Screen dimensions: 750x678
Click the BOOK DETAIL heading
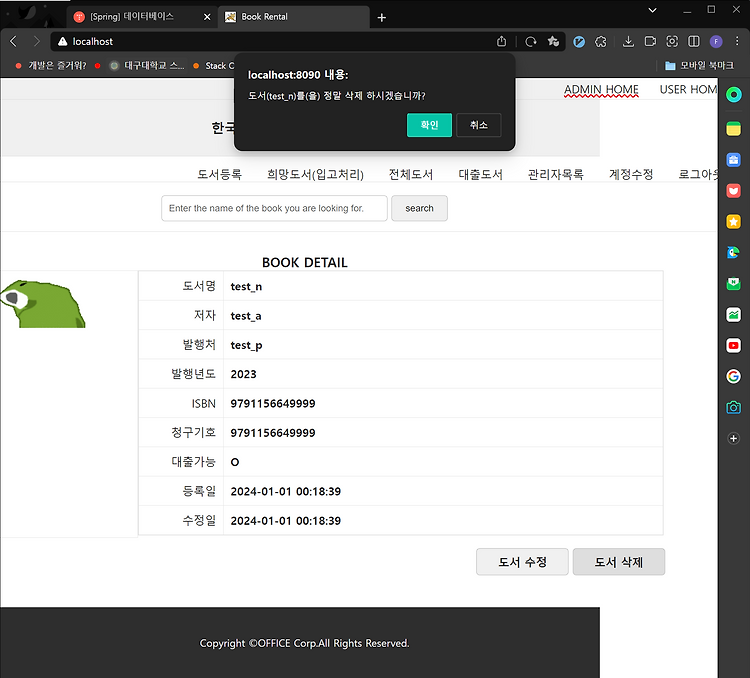[x=305, y=262]
